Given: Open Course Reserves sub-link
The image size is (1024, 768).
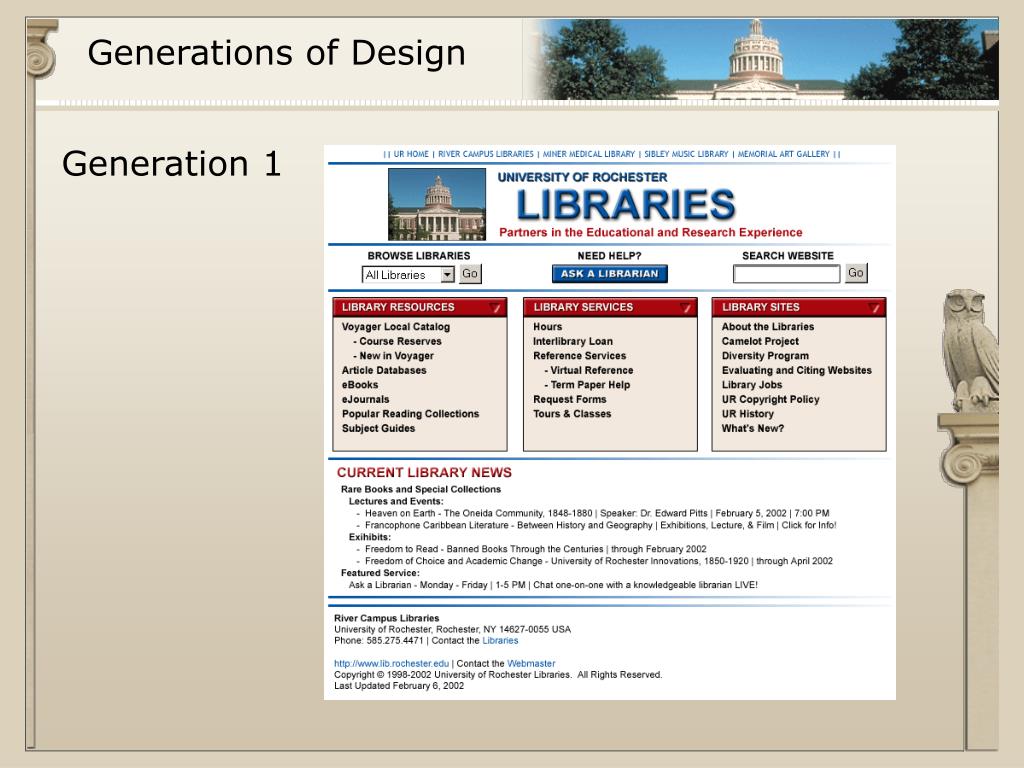Looking at the screenshot, I should click(x=400, y=341).
